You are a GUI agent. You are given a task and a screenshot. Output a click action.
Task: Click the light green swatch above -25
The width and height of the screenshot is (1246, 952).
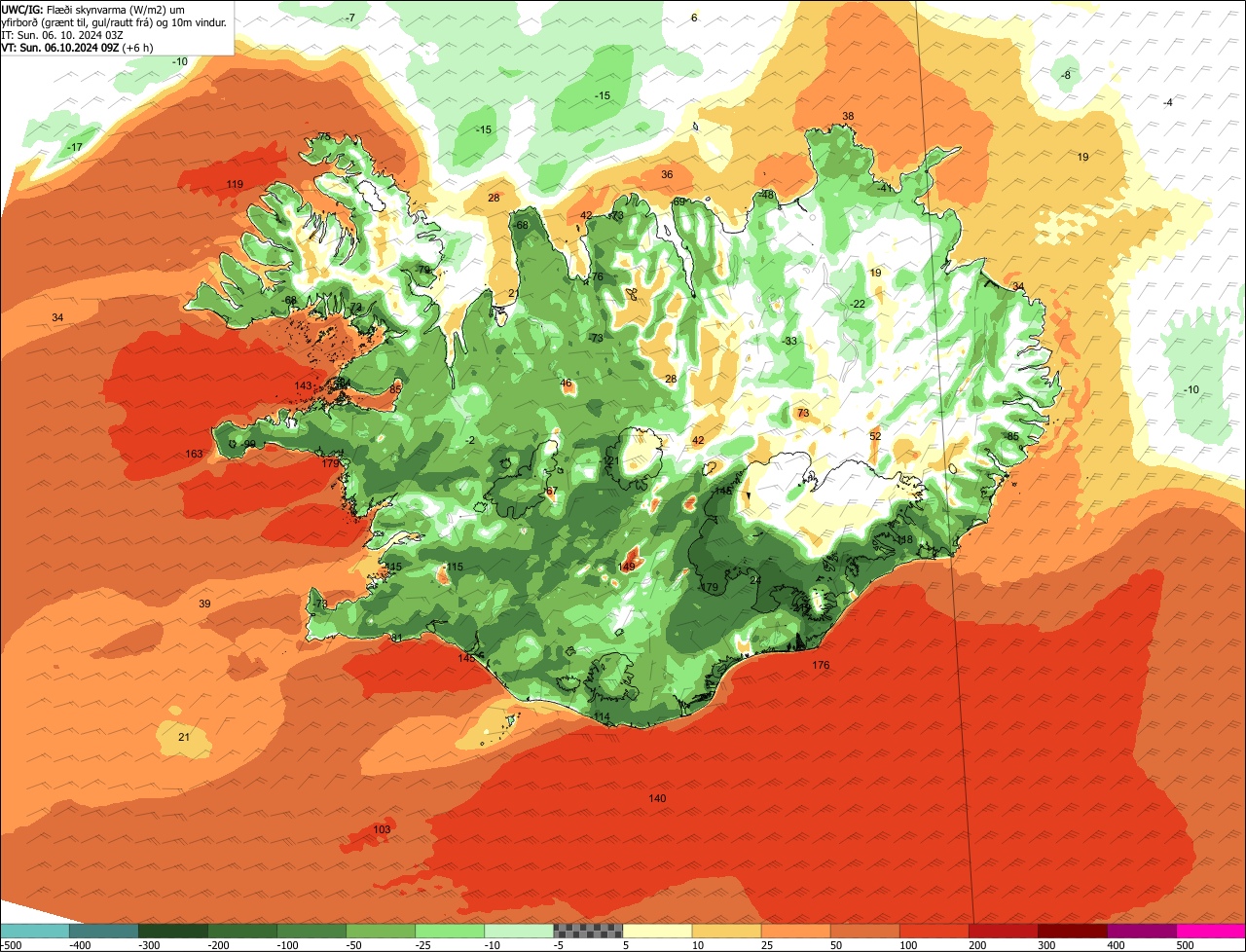point(450,931)
